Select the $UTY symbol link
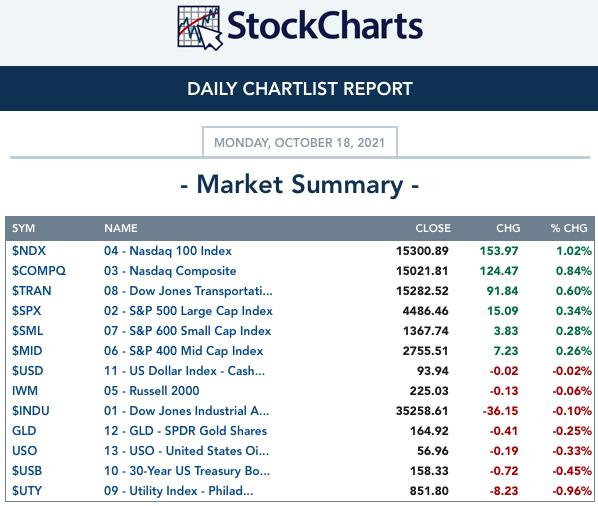This screenshot has height=506, width=598. click(27, 491)
